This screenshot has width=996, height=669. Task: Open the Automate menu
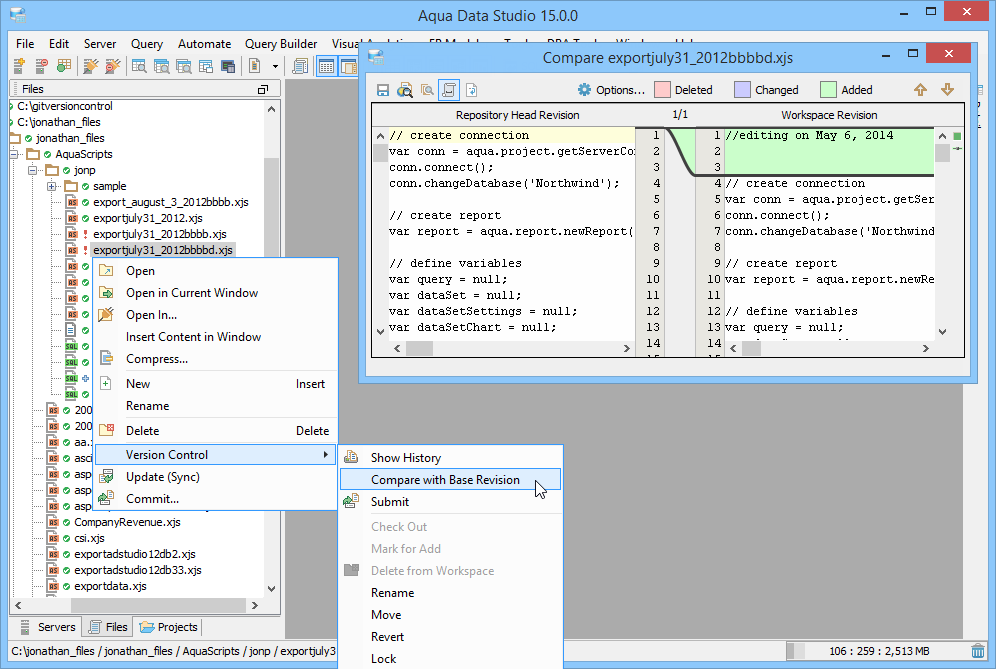tap(205, 44)
